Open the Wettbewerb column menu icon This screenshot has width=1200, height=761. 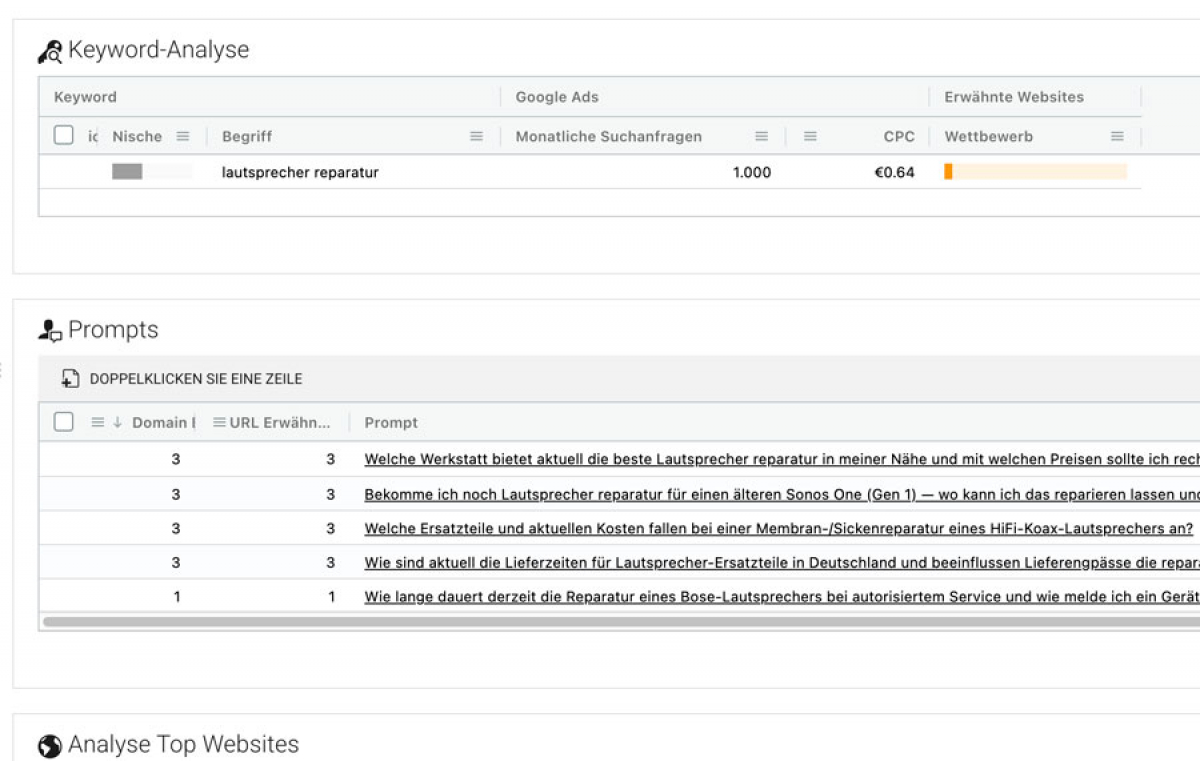[1117, 137]
